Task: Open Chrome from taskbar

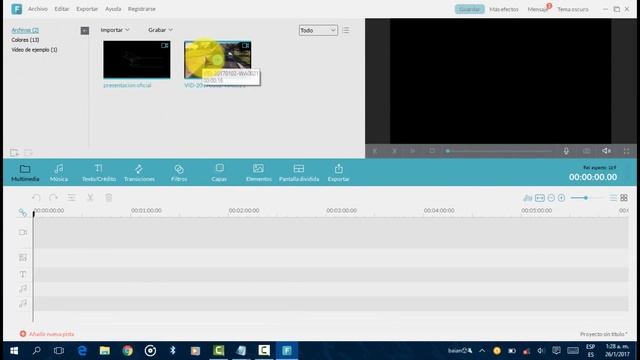Action: (127, 351)
